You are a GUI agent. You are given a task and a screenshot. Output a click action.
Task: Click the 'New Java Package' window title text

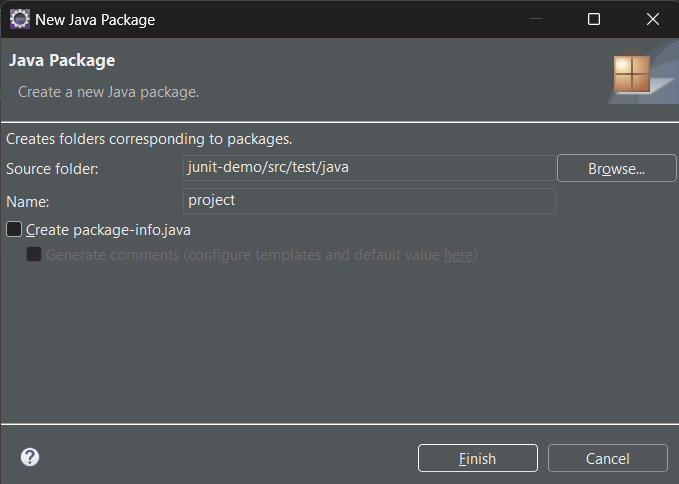pyautogui.click(x=95, y=19)
